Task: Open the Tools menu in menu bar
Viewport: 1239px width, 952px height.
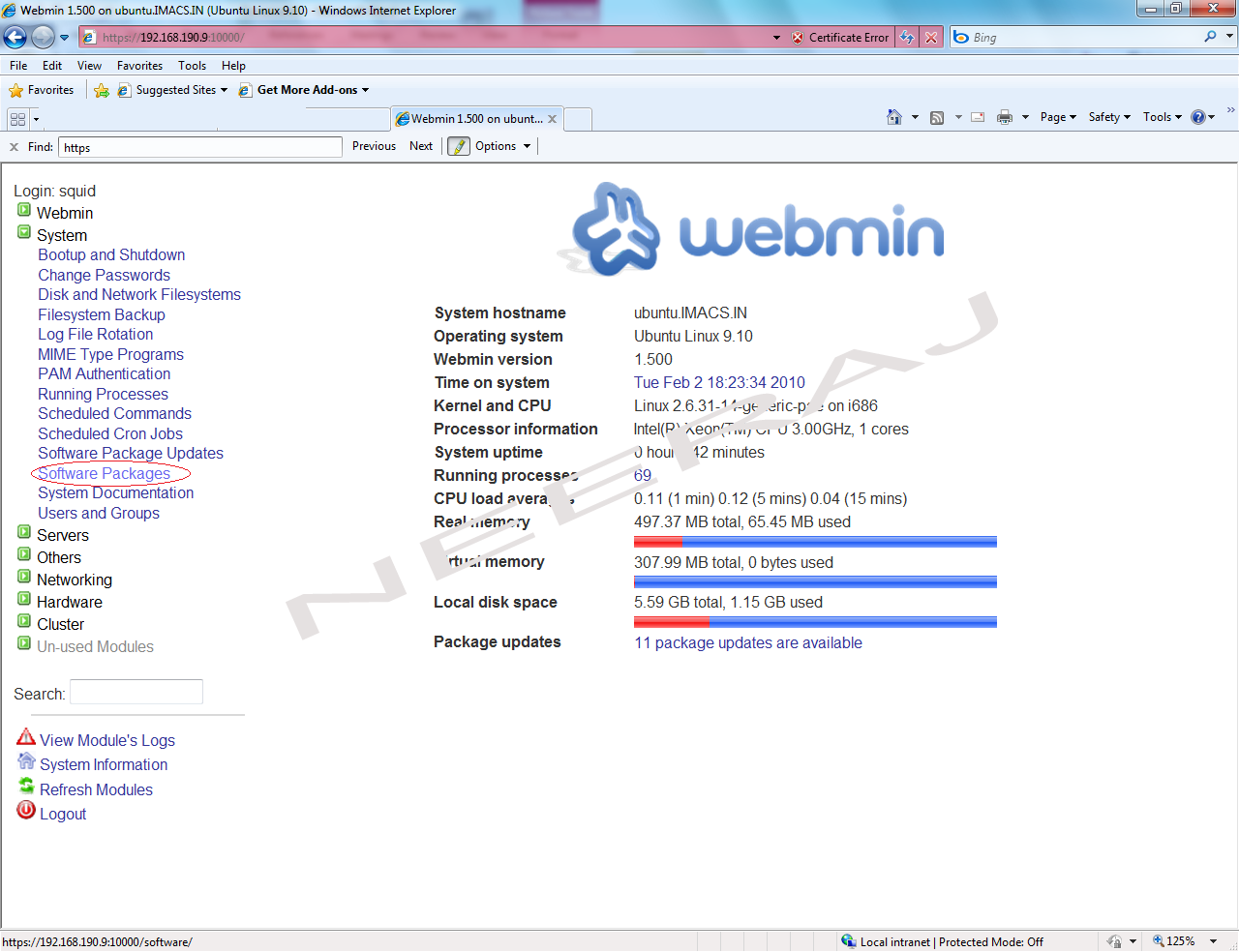Action: click(192, 66)
